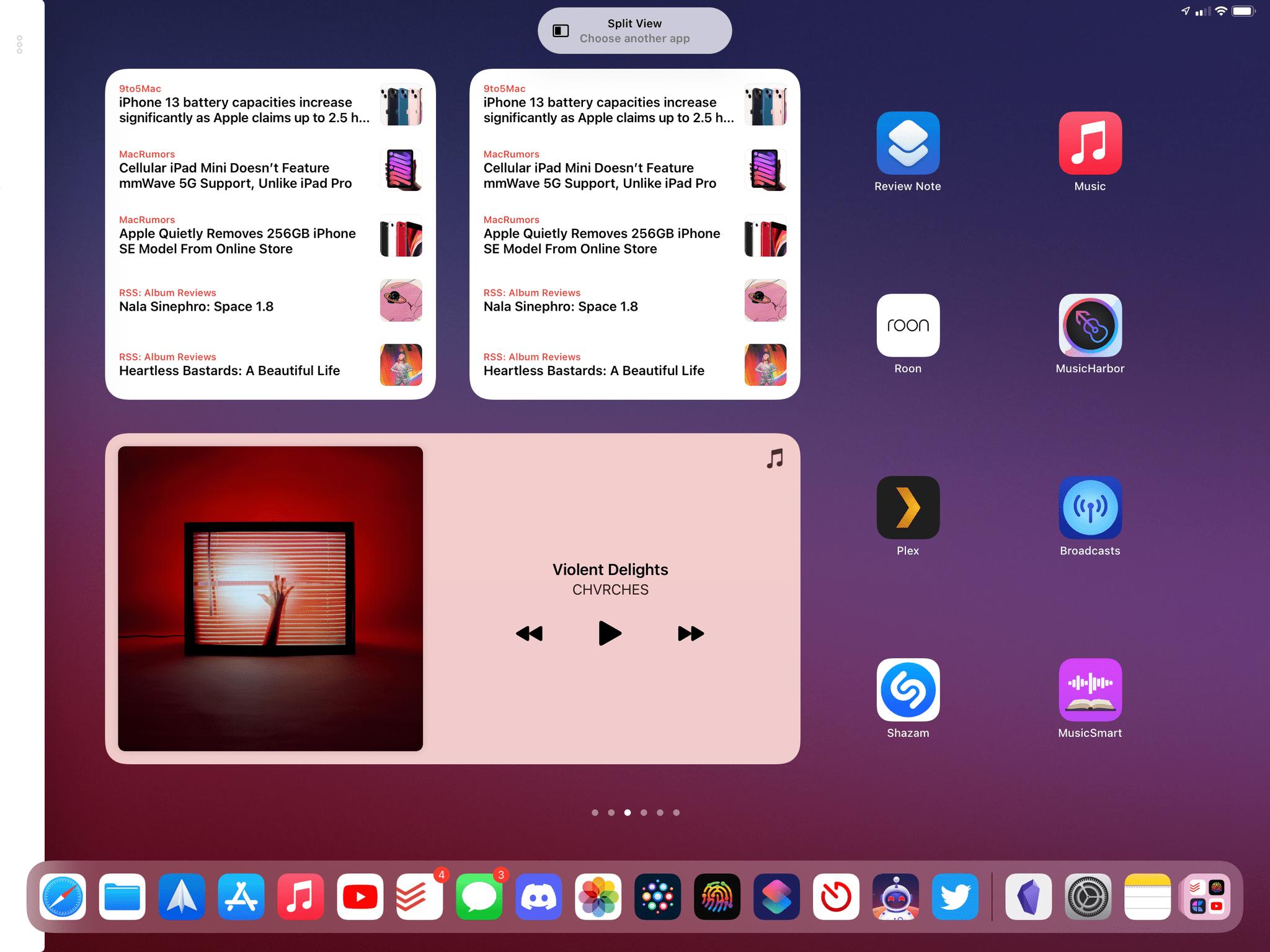Image resolution: width=1270 pixels, height=952 pixels.
Task: Open the App Store in dock
Action: coord(241,897)
